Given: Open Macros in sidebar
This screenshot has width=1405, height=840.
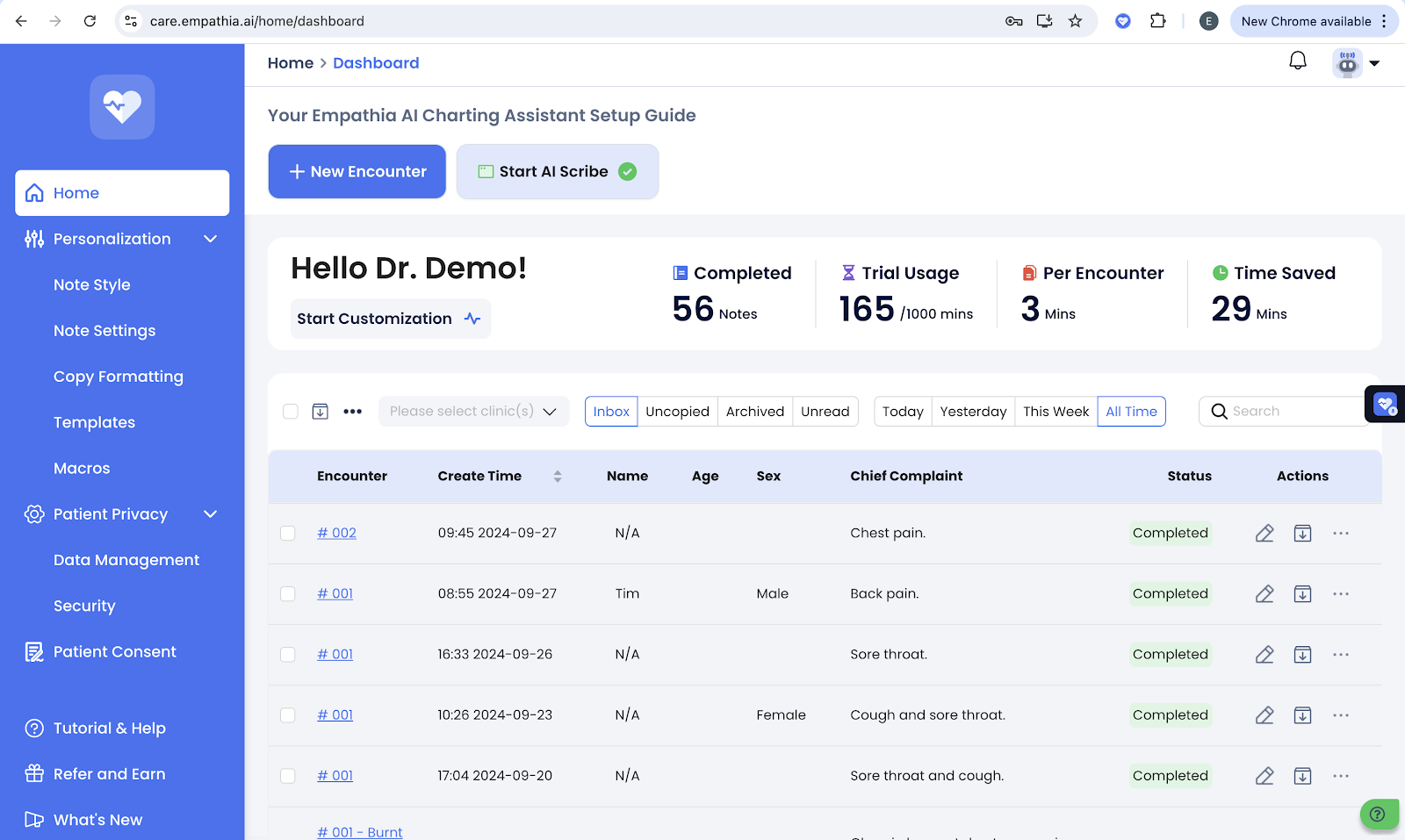Looking at the screenshot, I should point(82,469).
